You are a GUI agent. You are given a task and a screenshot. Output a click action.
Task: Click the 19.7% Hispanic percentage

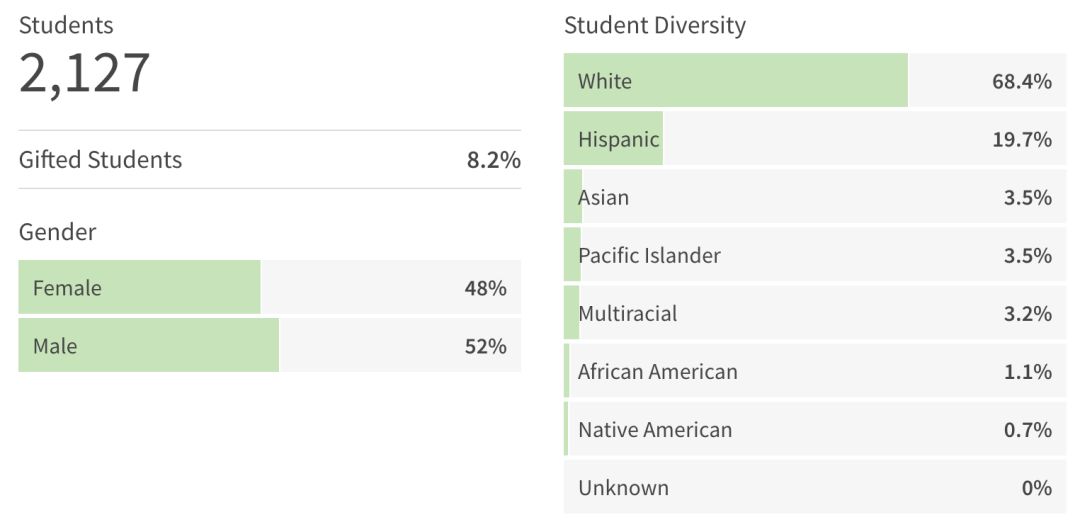coord(1021,139)
